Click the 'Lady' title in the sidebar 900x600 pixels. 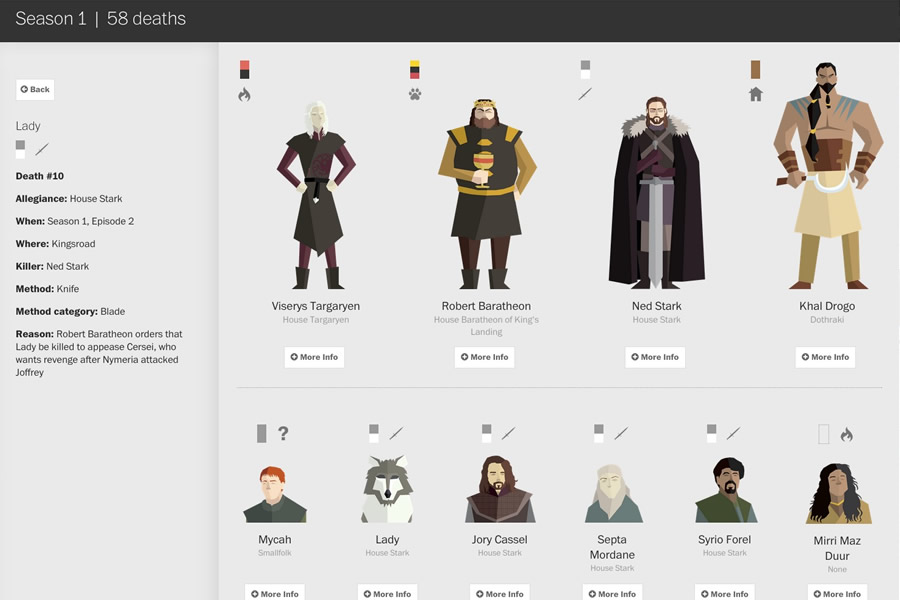pos(28,126)
